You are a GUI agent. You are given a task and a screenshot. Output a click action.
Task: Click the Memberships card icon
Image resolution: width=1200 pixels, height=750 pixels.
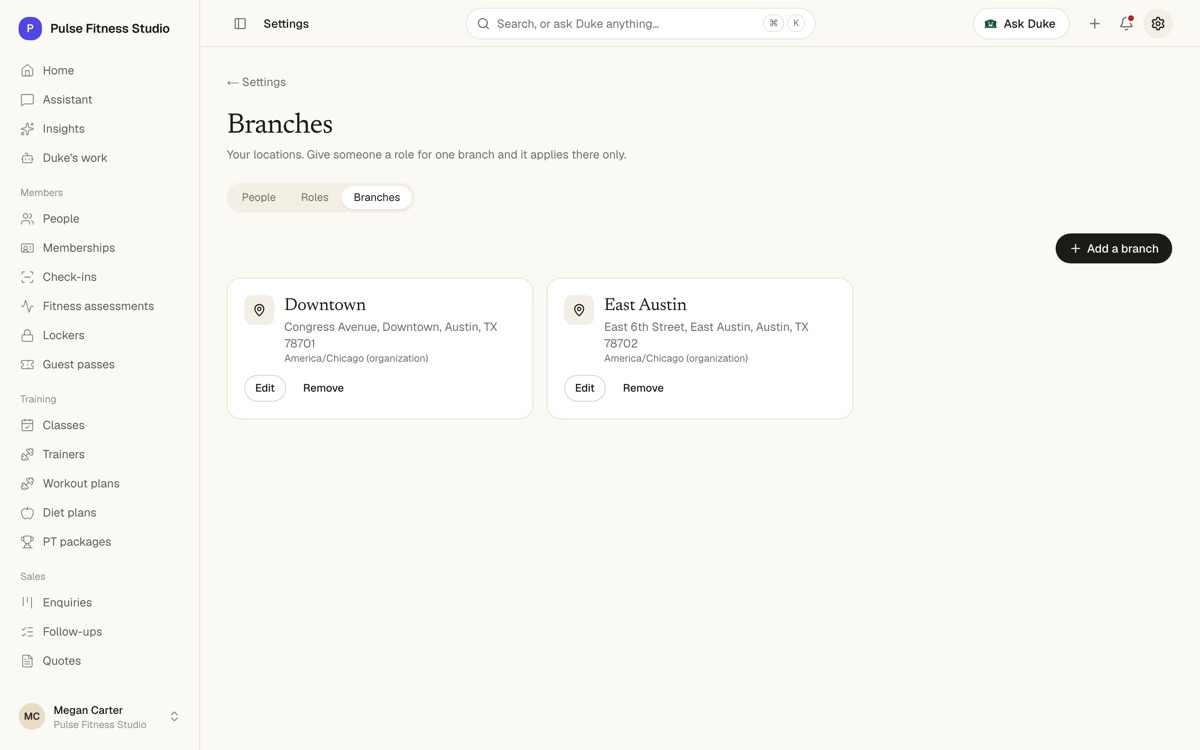(x=27, y=248)
